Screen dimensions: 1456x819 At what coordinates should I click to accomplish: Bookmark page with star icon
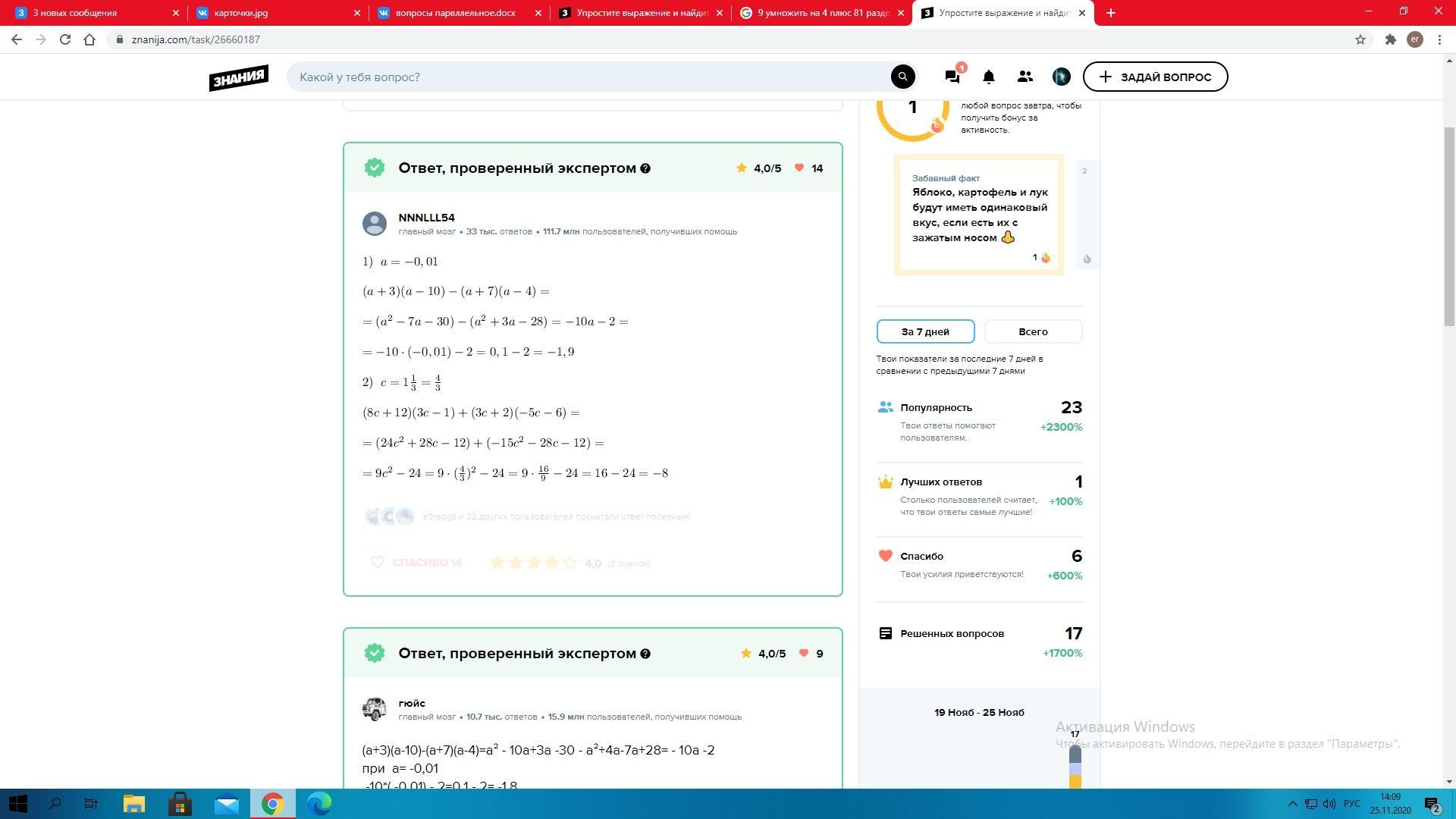[1360, 39]
